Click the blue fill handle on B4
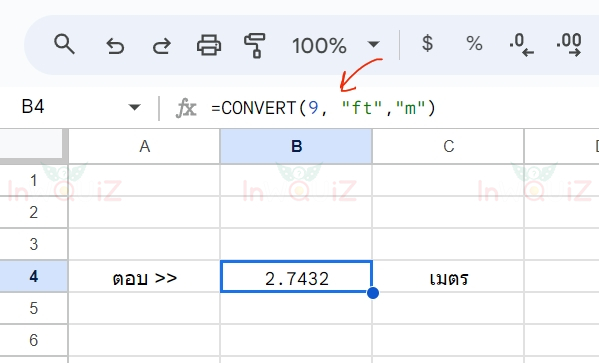This screenshot has width=599, height=363. (373, 293)
